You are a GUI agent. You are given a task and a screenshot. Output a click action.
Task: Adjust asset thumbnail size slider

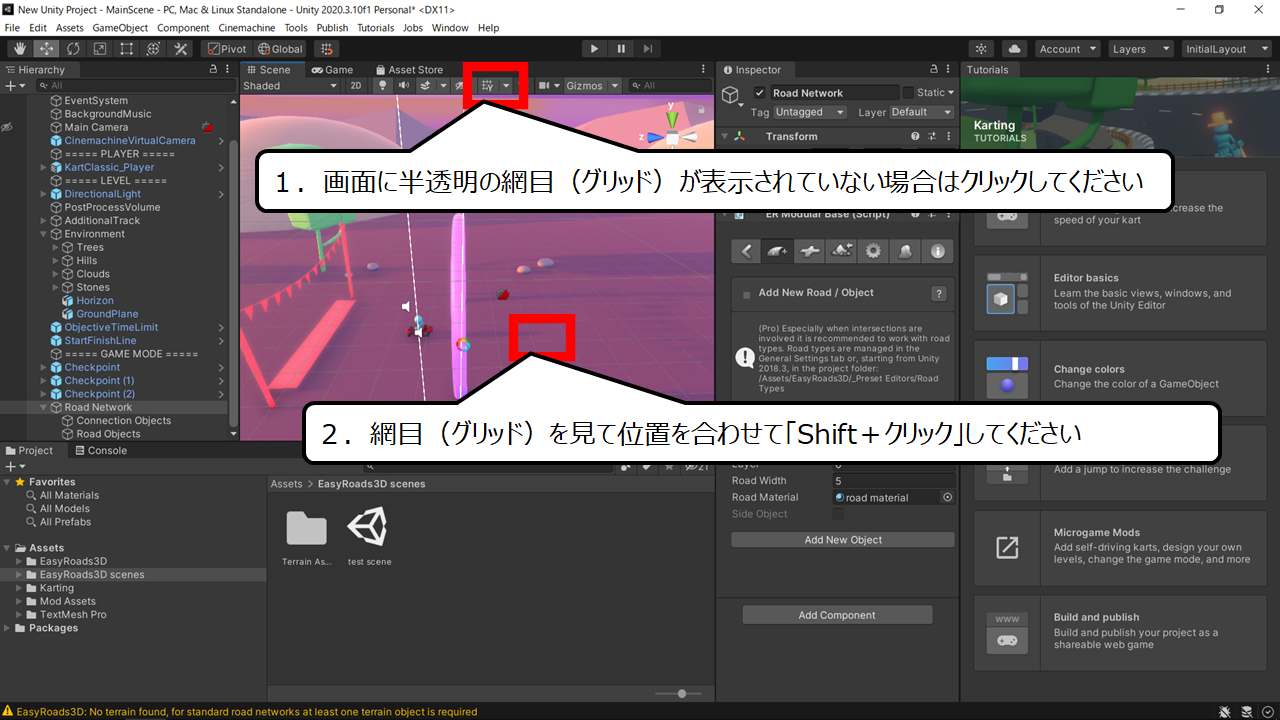tap(680, 693)
